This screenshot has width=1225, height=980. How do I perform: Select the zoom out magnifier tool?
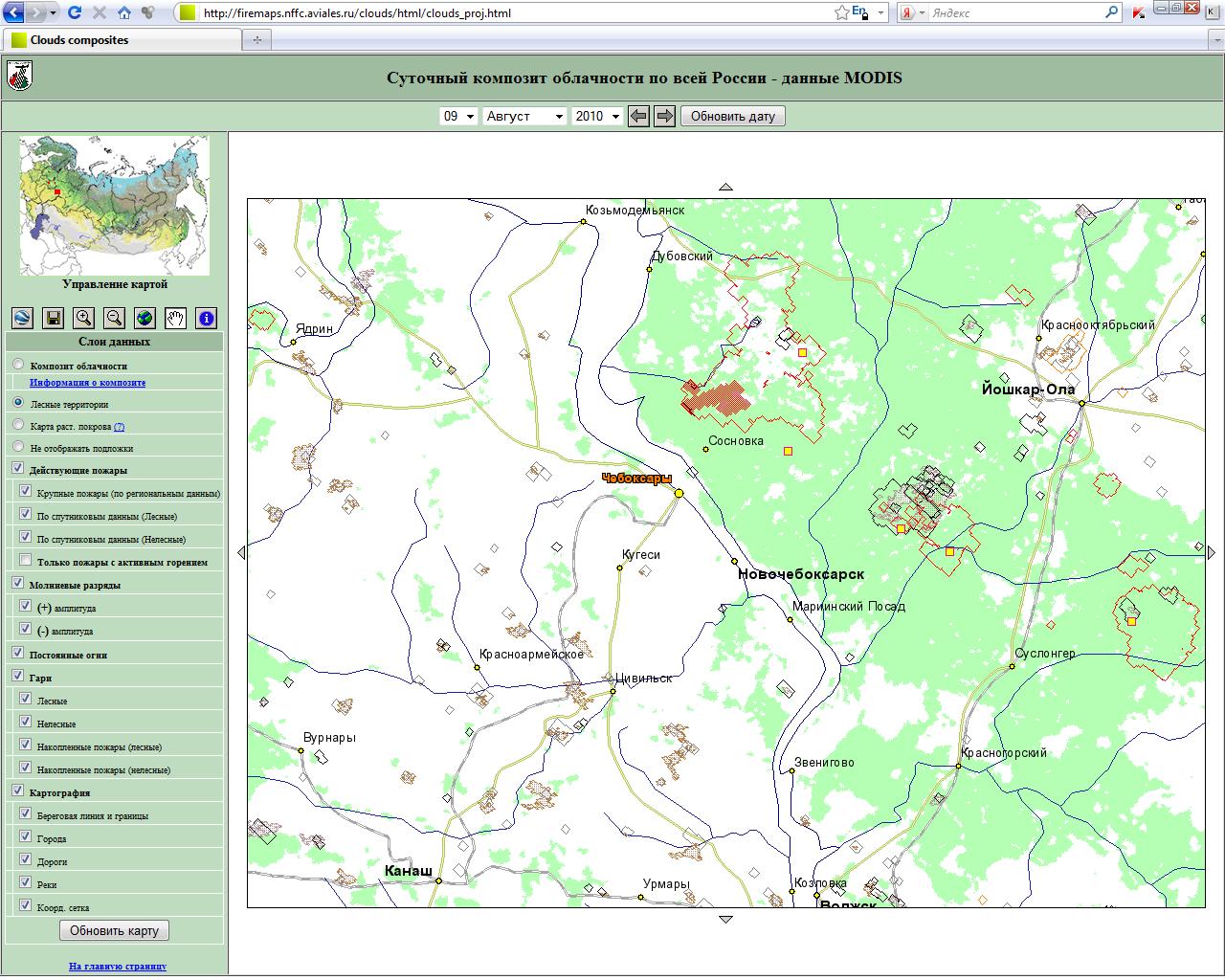point(114,318)
